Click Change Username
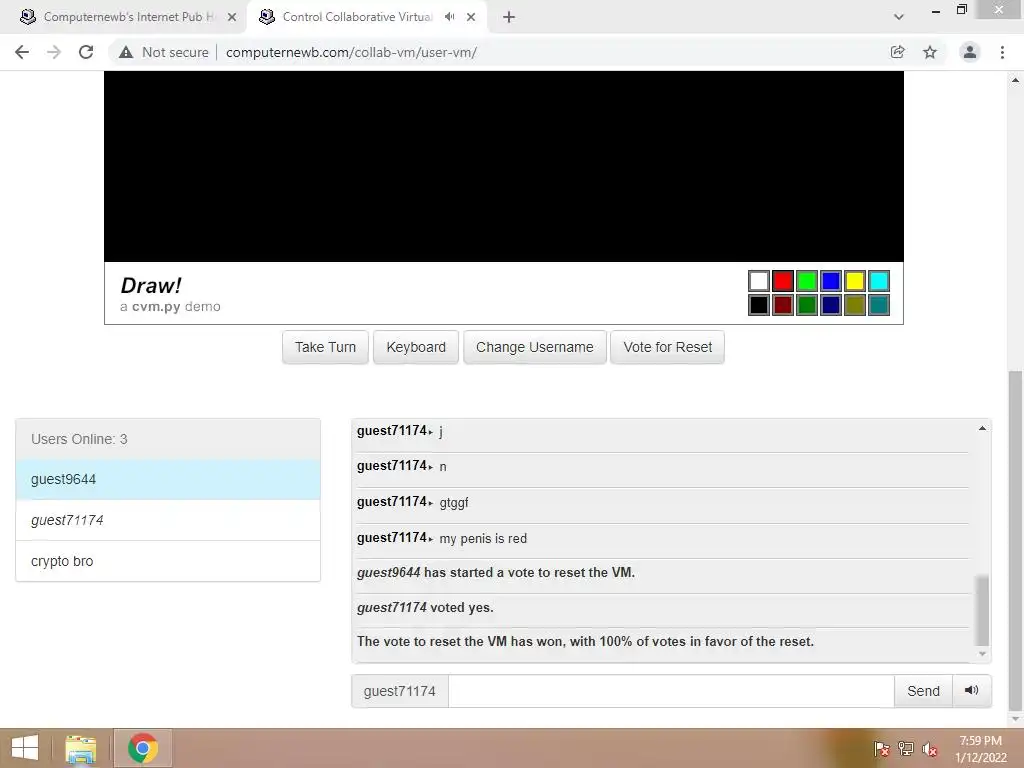The width and height of the screenshot is (1024, 768). coord(534,347)
